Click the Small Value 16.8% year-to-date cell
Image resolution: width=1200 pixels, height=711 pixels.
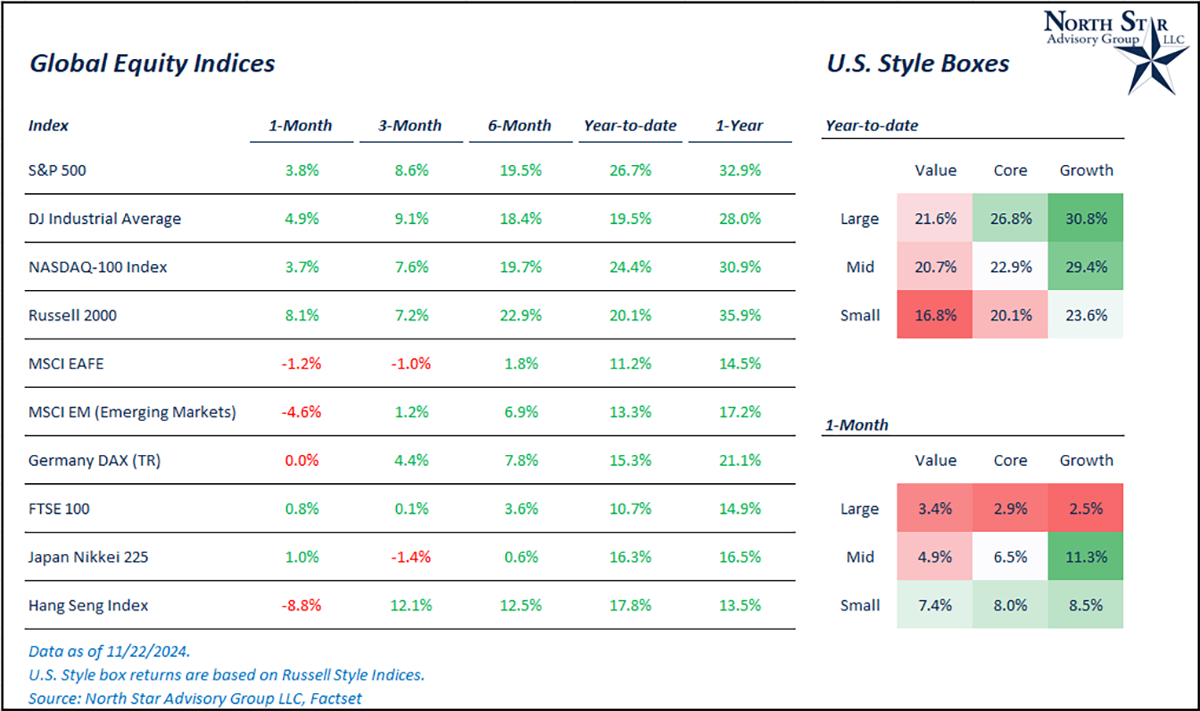936,315
